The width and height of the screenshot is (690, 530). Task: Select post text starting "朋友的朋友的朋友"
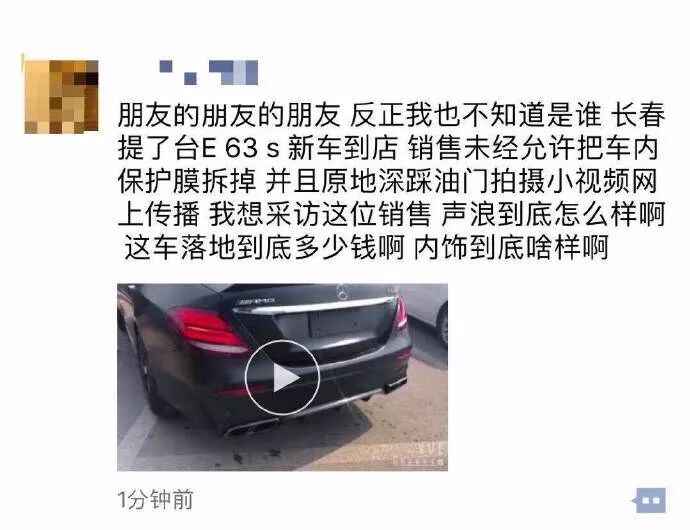pyautogui.click(x=391, y=182)
